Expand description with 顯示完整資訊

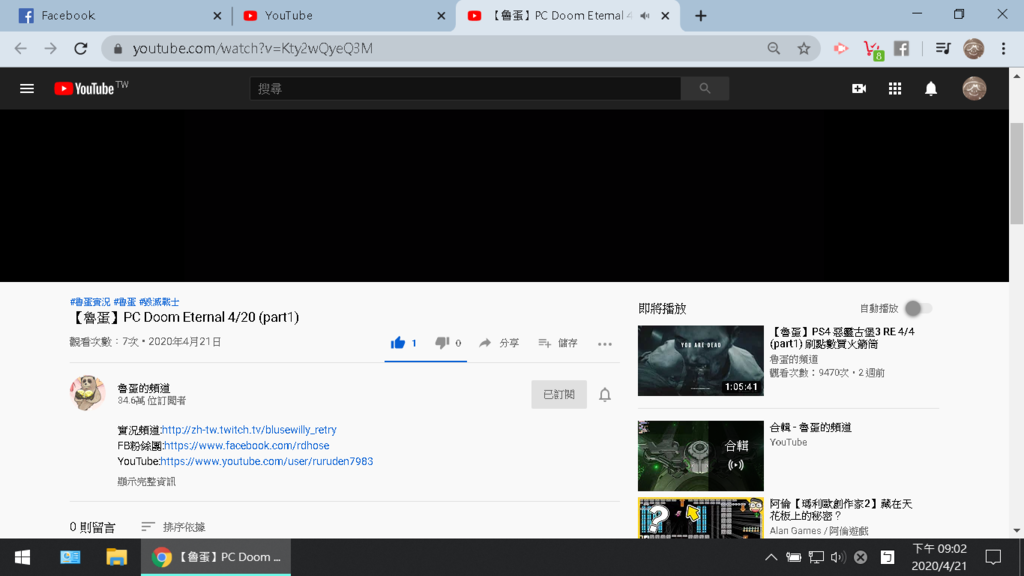click(x=146, y=481)
